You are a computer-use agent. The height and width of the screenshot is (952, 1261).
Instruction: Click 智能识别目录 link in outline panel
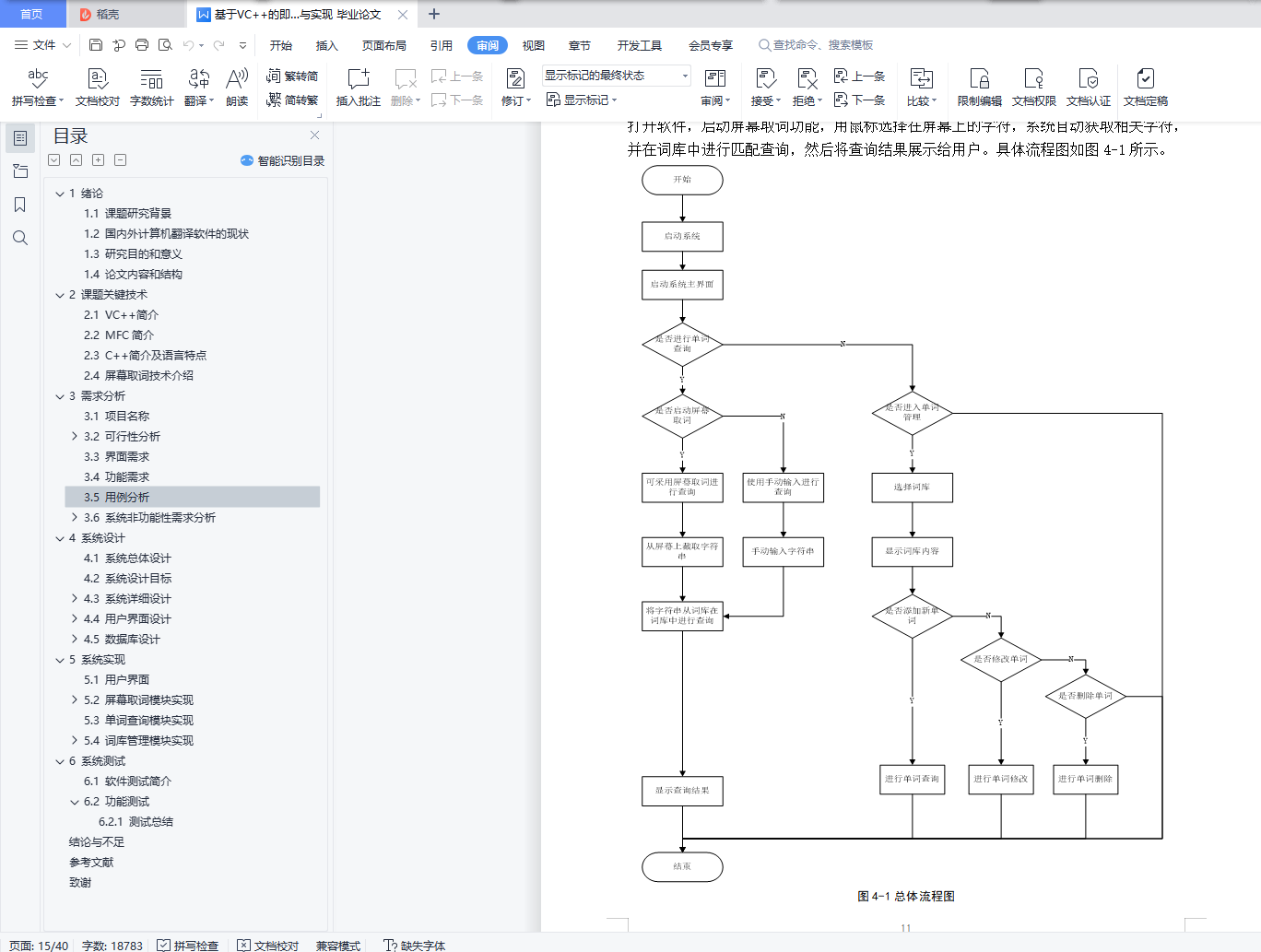pos(283,160)
